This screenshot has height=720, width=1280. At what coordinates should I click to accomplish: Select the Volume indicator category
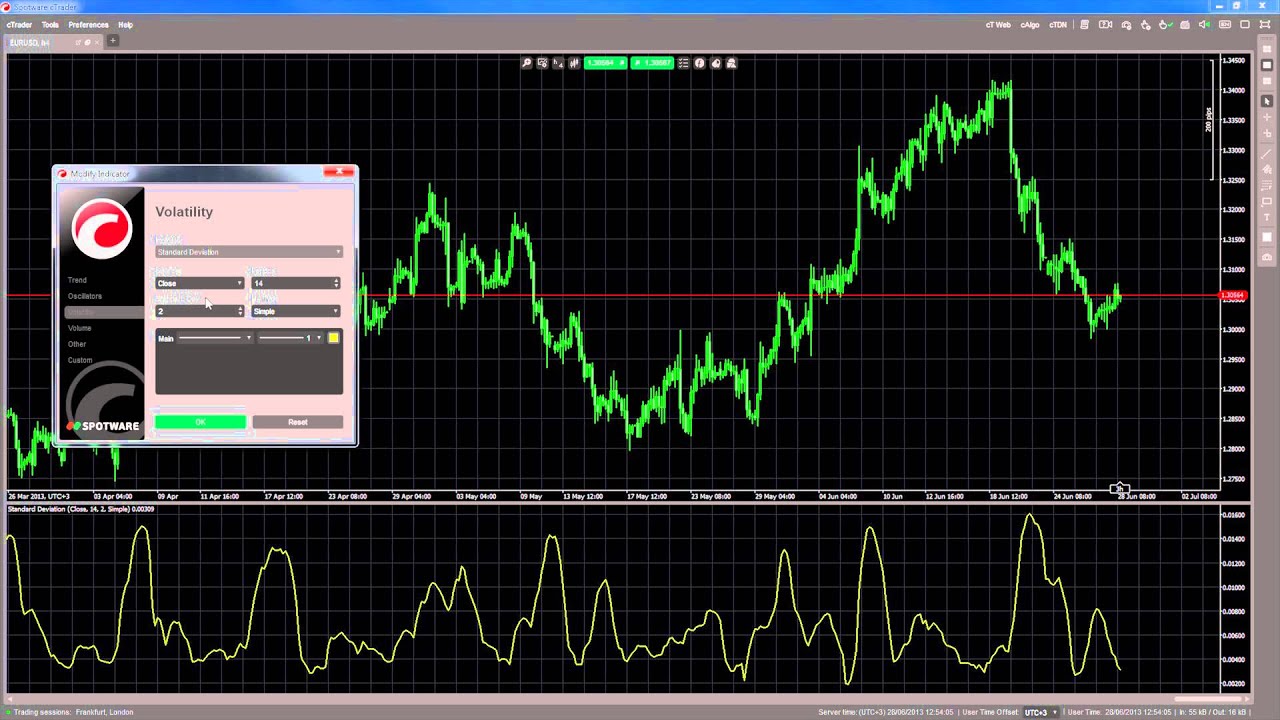(79, 328)
